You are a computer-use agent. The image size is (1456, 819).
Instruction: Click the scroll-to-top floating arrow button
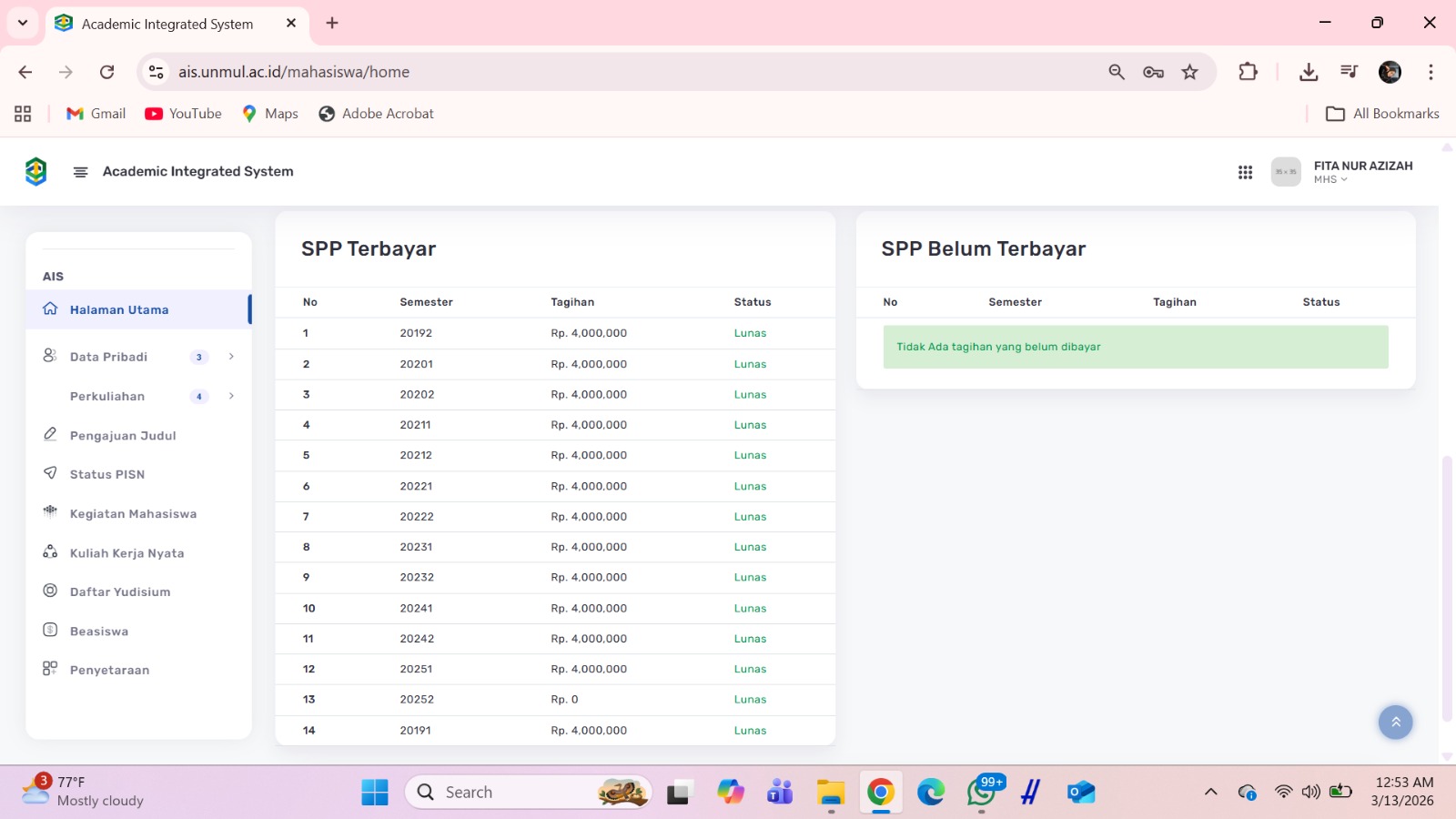tap(1395, 723)
